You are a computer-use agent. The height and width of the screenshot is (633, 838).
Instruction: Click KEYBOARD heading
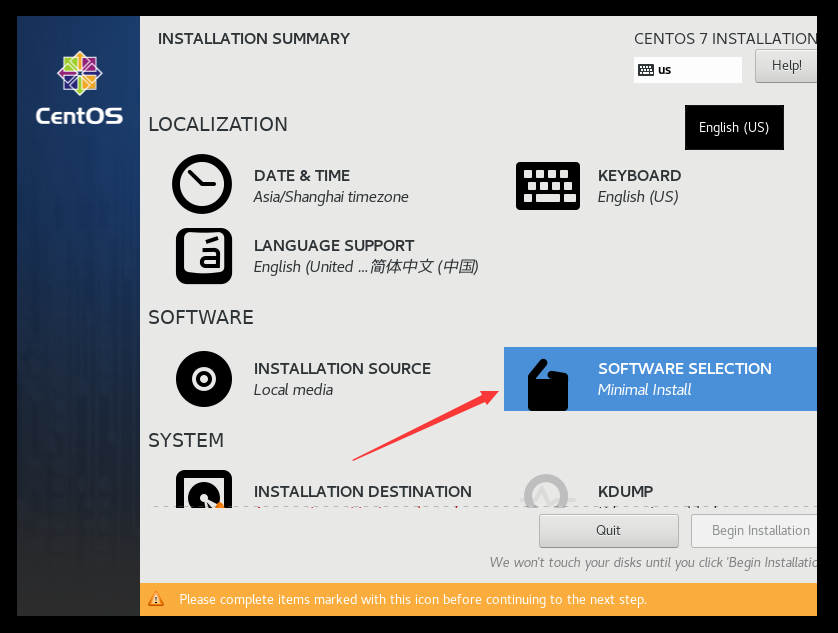tap(639, 175)
